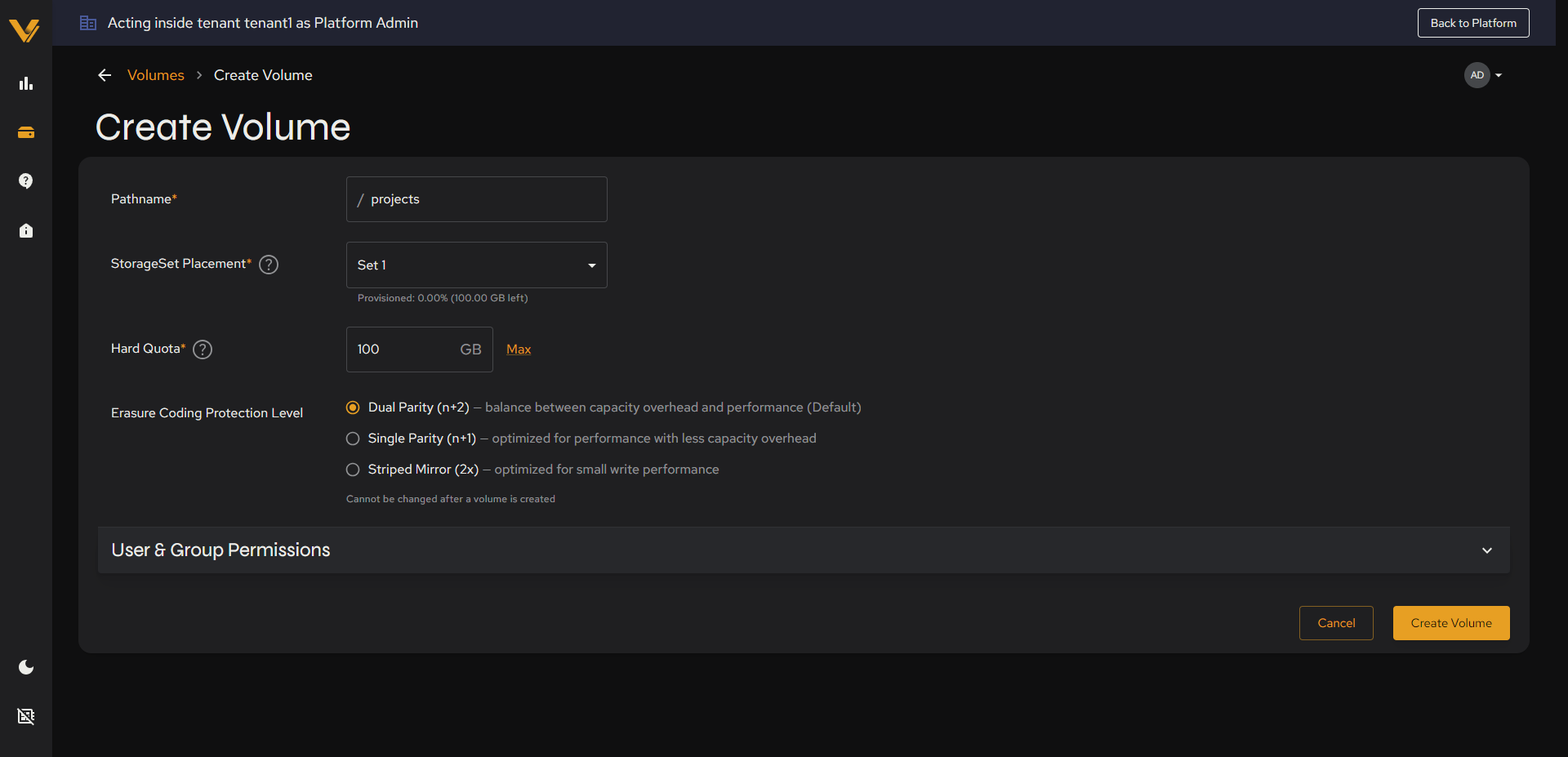Click the tenant building icon in banner

tap(88, 23)
